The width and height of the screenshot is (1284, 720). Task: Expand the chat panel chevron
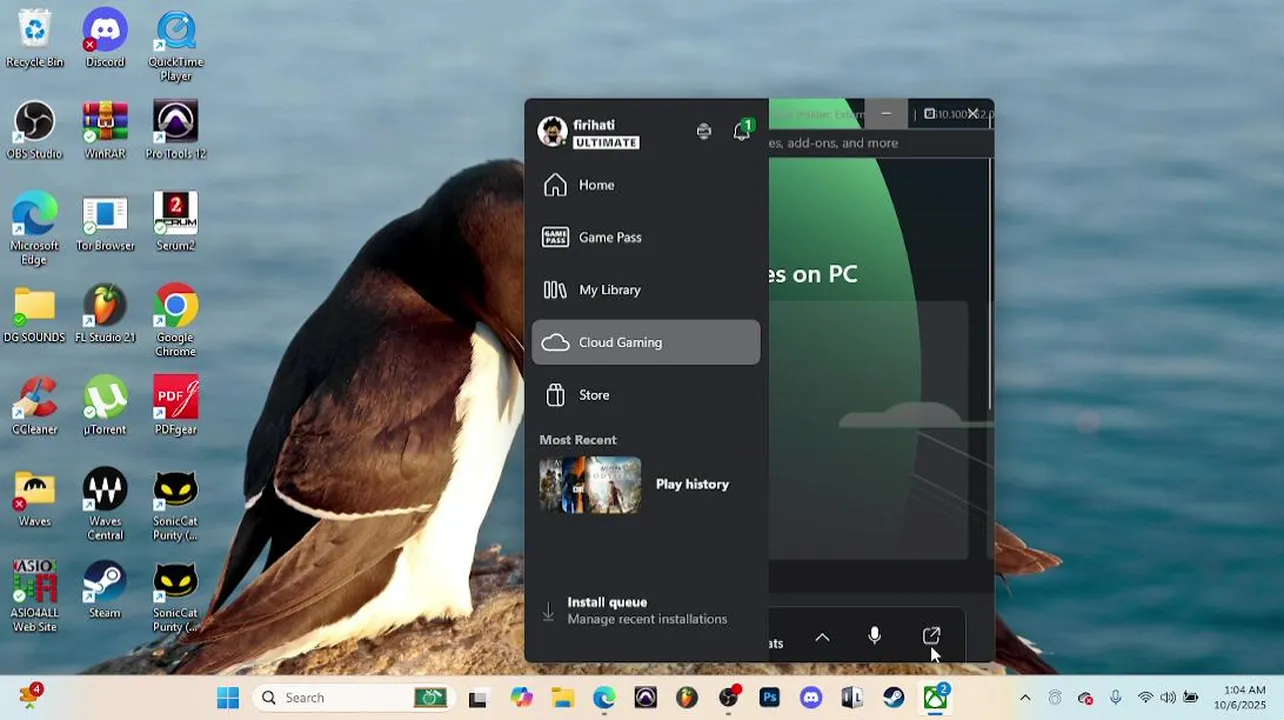[822, 637]
